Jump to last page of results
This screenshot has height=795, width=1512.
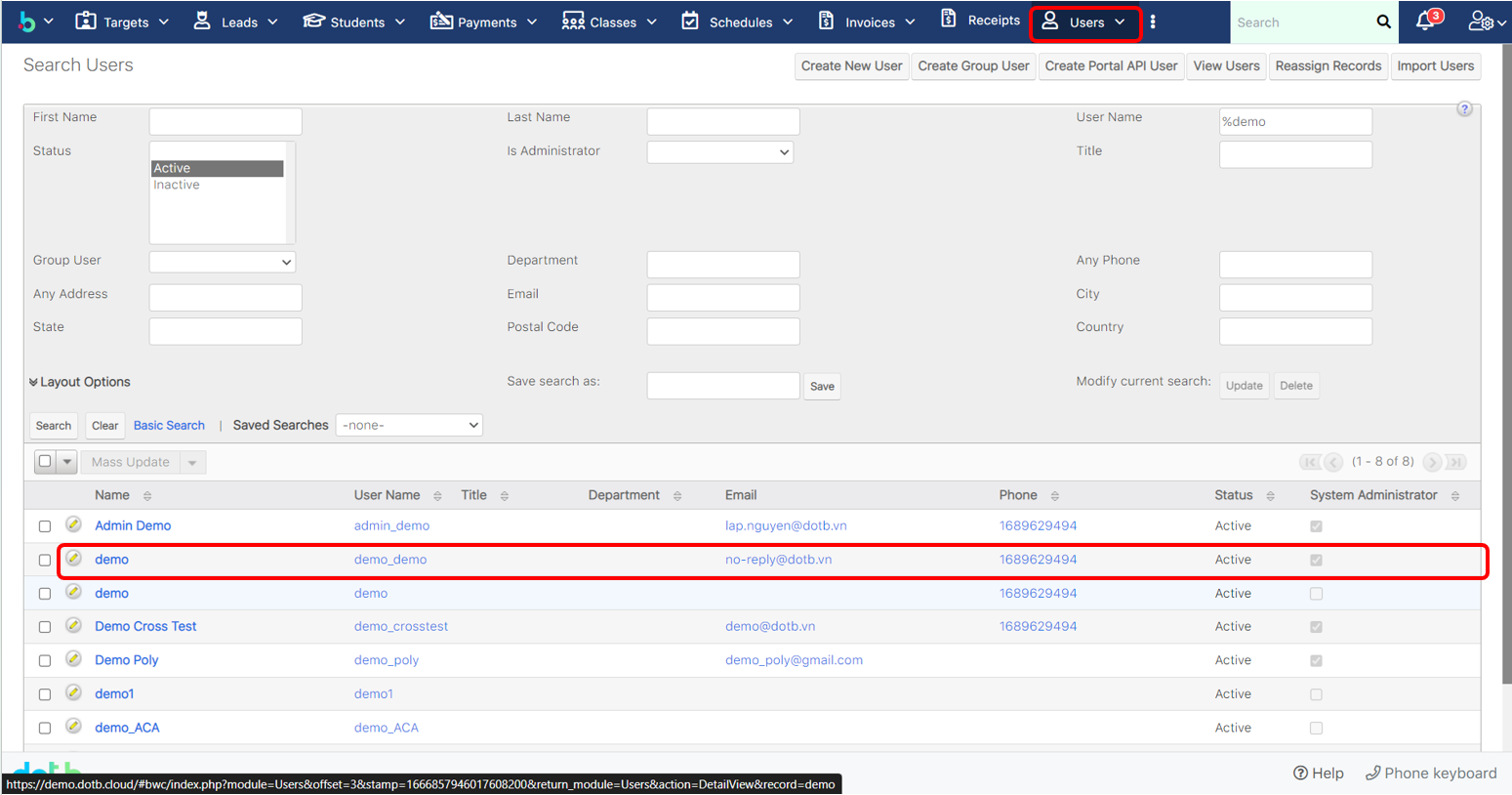tap(1455, 462)
